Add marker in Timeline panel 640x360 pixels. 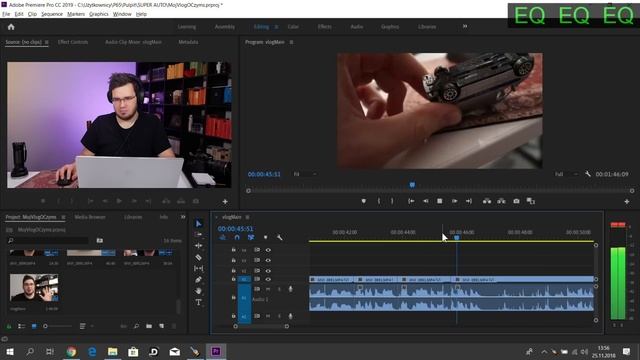tap(265, 238)
